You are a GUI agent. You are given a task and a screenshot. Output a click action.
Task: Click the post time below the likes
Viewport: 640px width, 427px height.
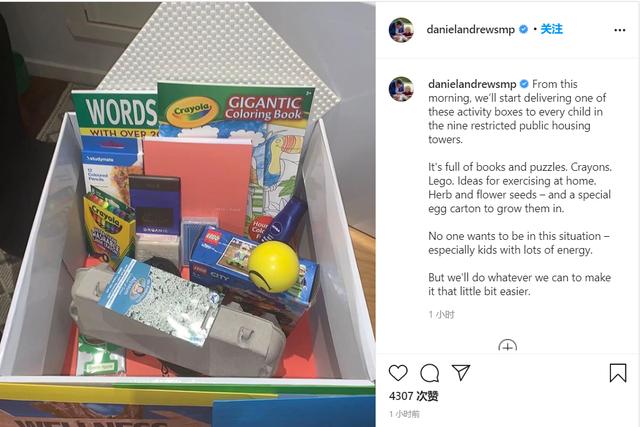[404, 414]
